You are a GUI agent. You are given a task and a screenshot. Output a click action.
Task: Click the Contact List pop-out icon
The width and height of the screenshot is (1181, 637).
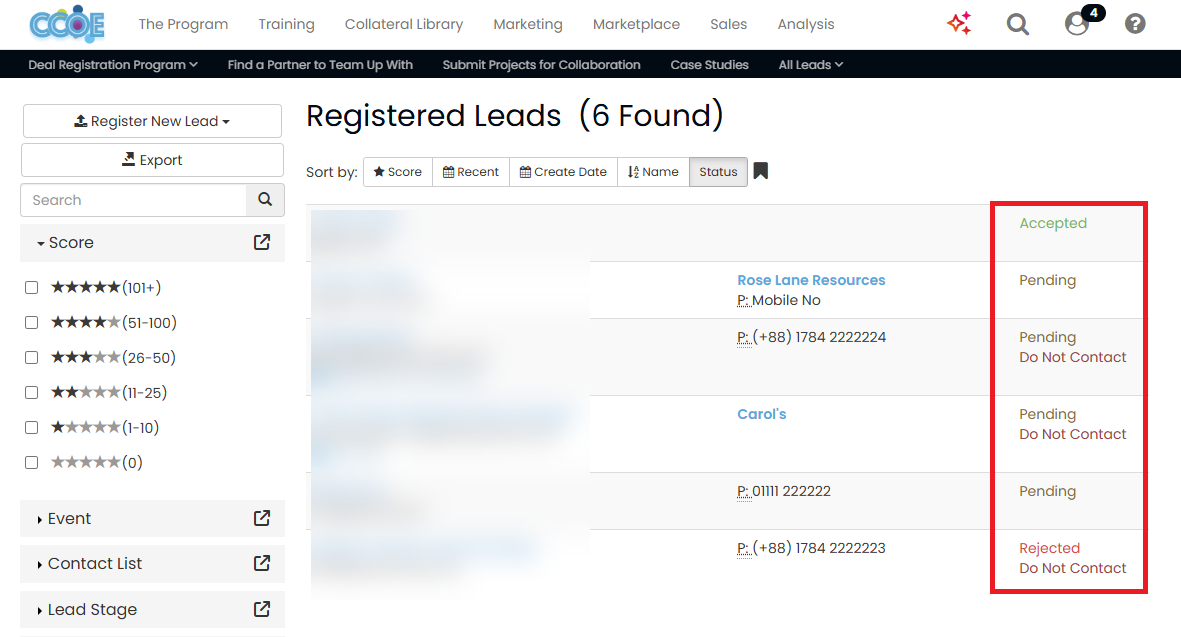(261, 563)
